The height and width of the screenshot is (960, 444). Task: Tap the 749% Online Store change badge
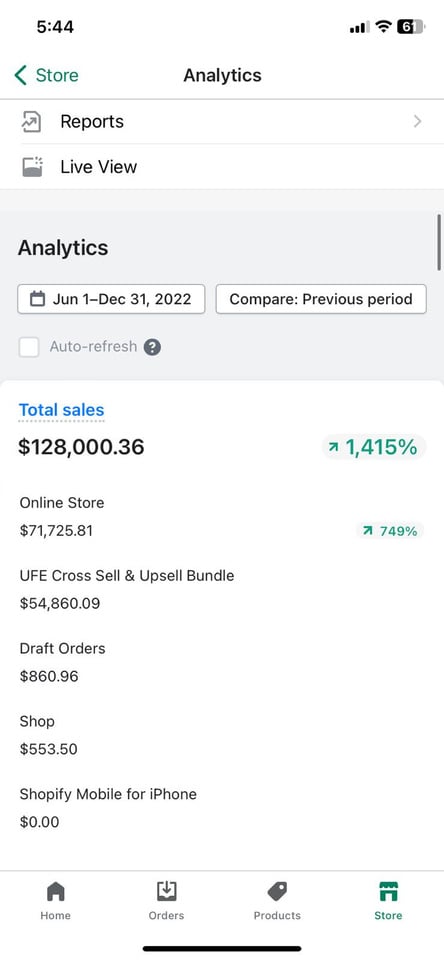click(390, 531)
